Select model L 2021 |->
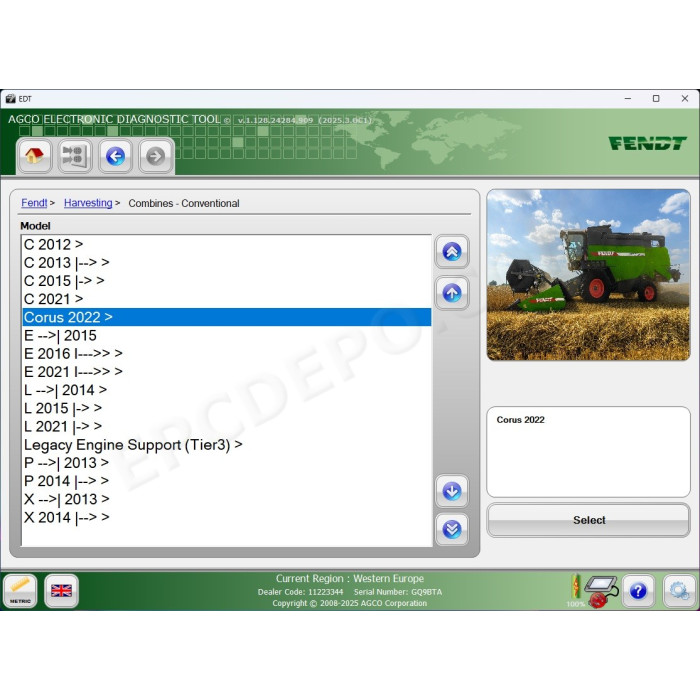700x700 pixels. pyautogui.click(x=227, y=426)
